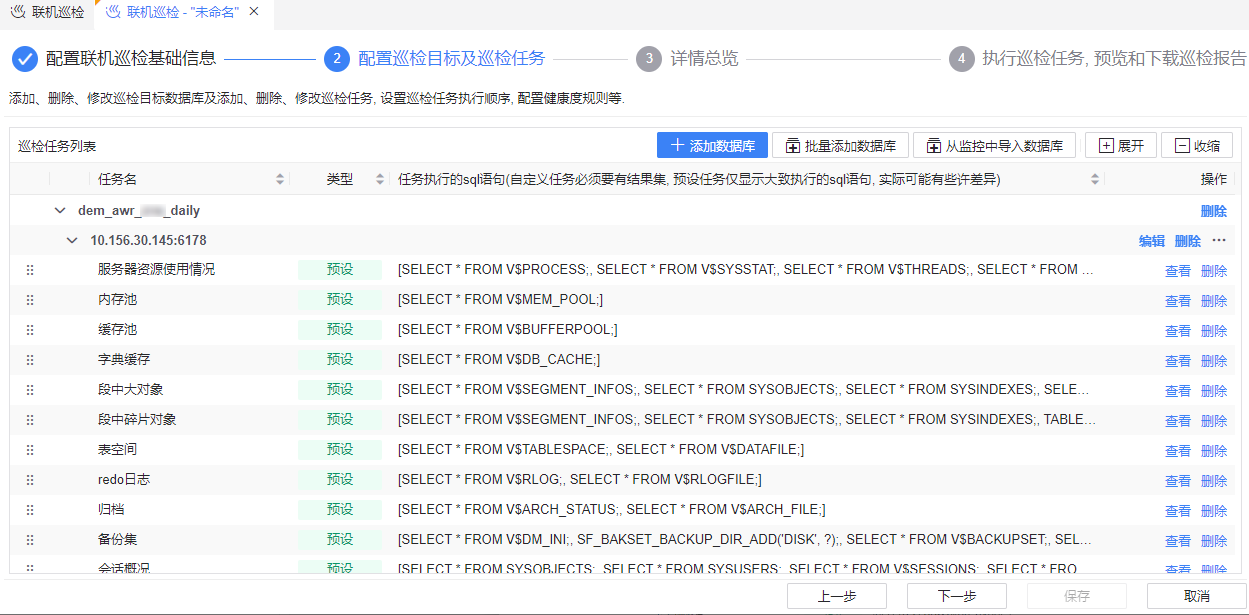
Task: Select SQL text SELECT * FROM V$BUFFERPOOL
Action: 507,330
